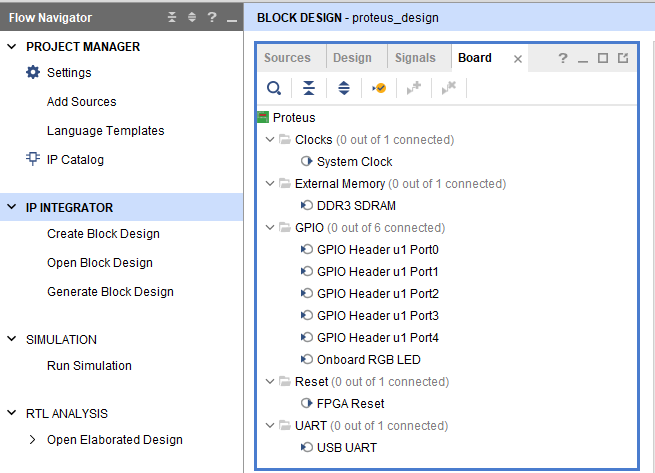Image resolution: width=655 pixels, height=473 pixels.
Task: Open Flow Navigator help icon
Action: click(x=211, y=18)
